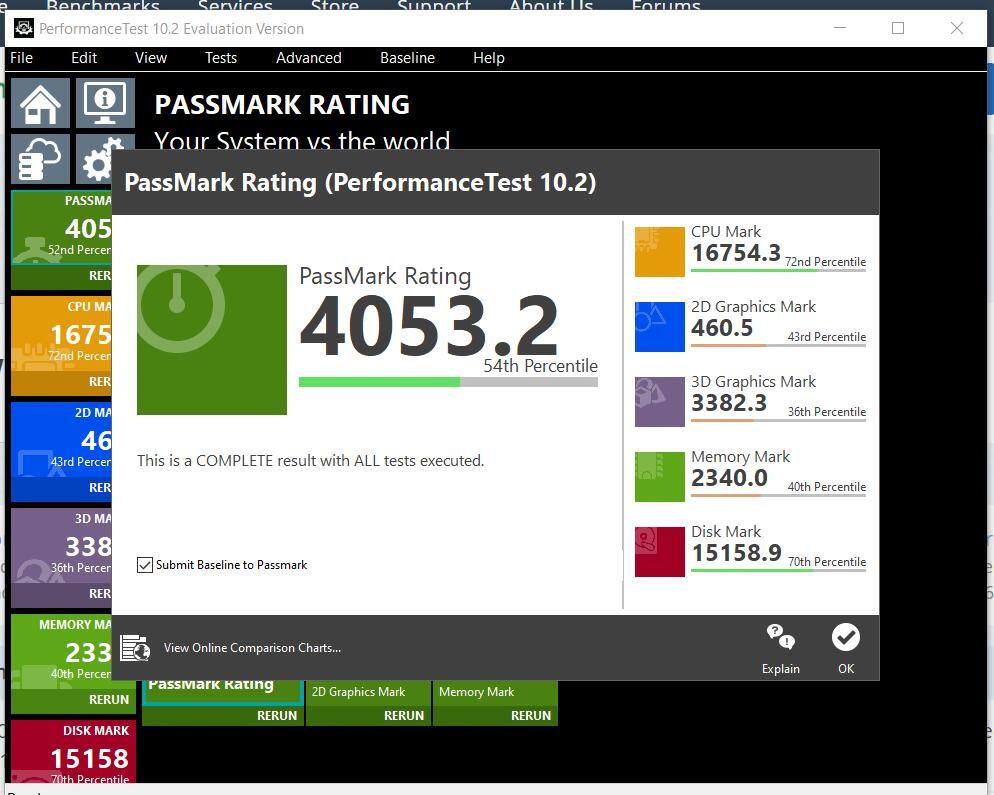Click the Disk Mark red icon
This screenshot has width=994, height=795.
pos(659,551)
